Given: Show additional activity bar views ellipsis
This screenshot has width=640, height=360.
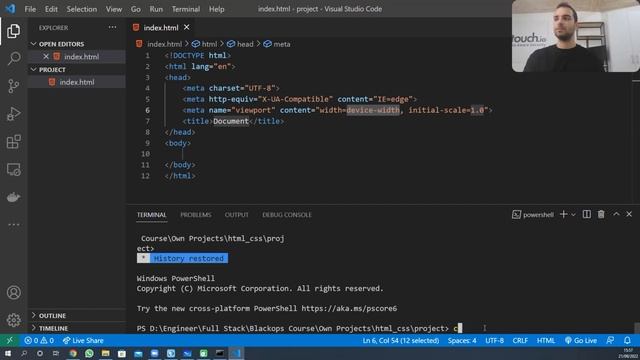Looking at the screenshot, I should click(13, 224).
